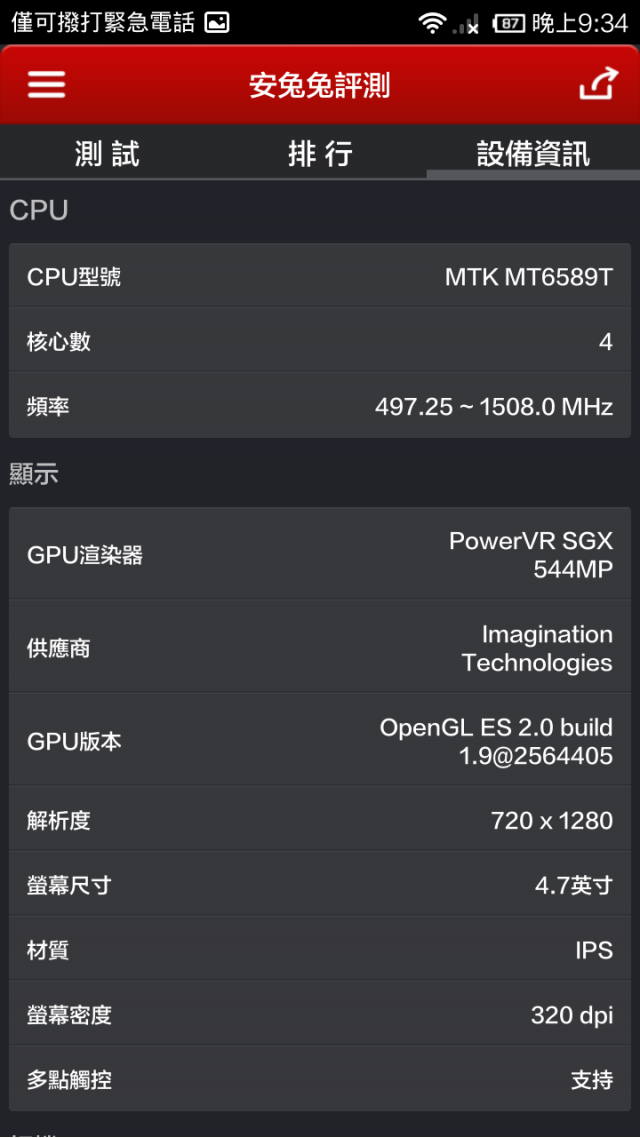
Task: Tap the battery indicator icon
Action: [x=509, y=23]
